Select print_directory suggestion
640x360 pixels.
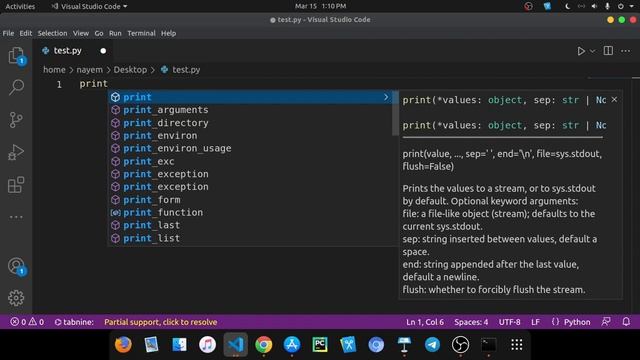251,123
